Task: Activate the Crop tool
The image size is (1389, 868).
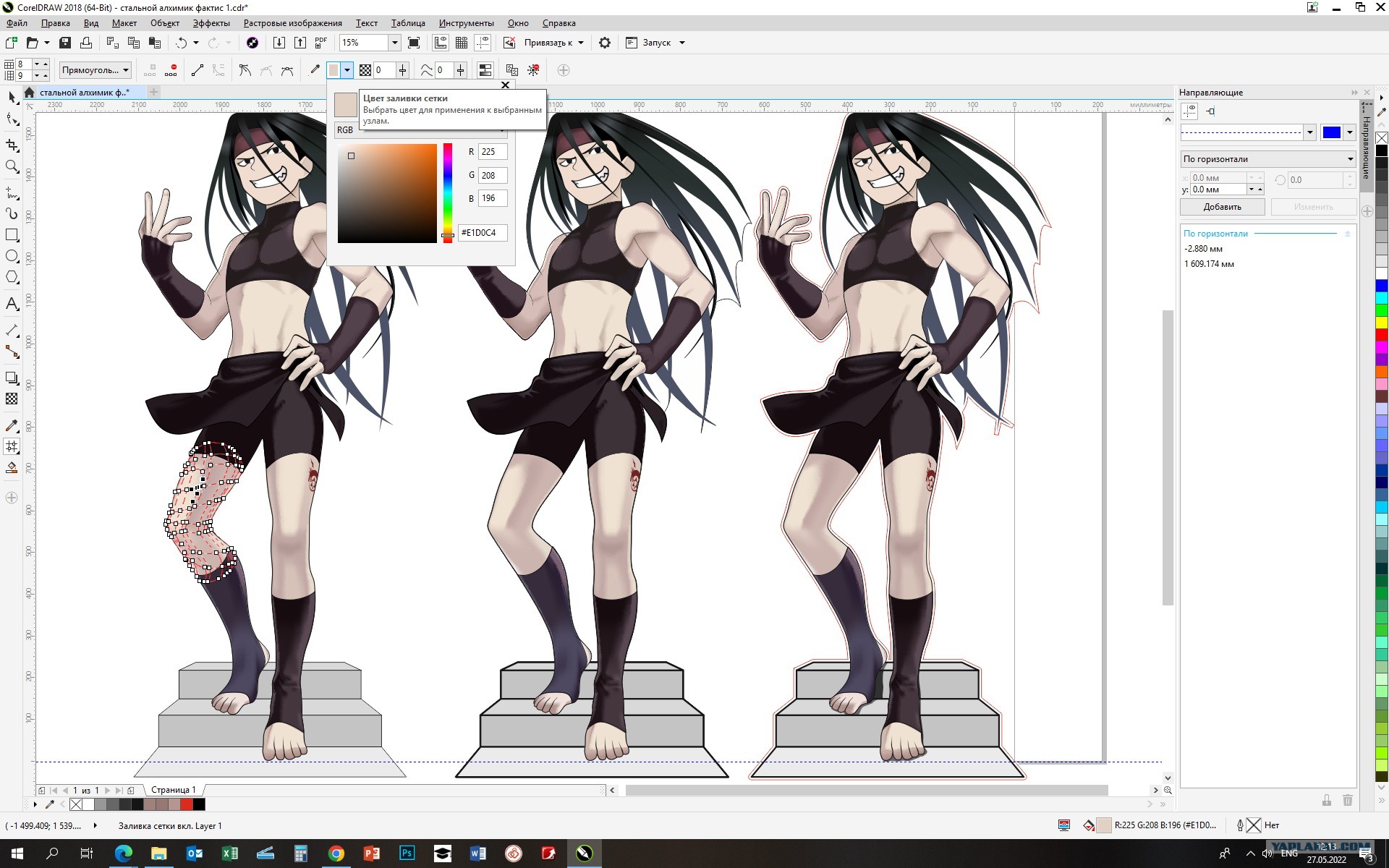Action: 12,144
